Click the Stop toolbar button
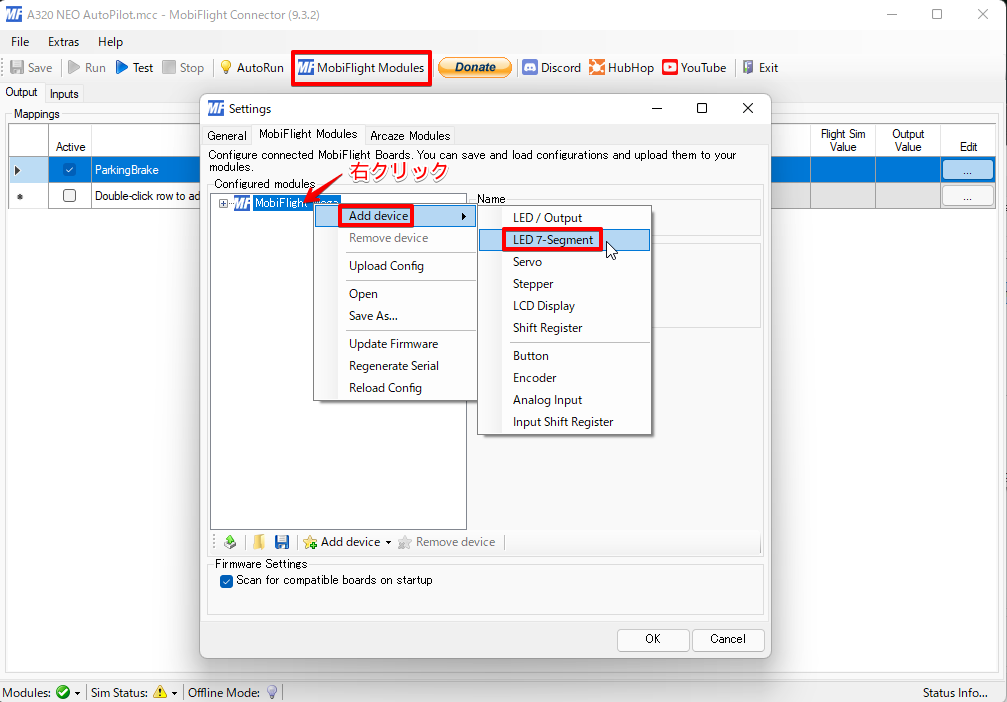1007x702 pixels. [x=183, y=67]
